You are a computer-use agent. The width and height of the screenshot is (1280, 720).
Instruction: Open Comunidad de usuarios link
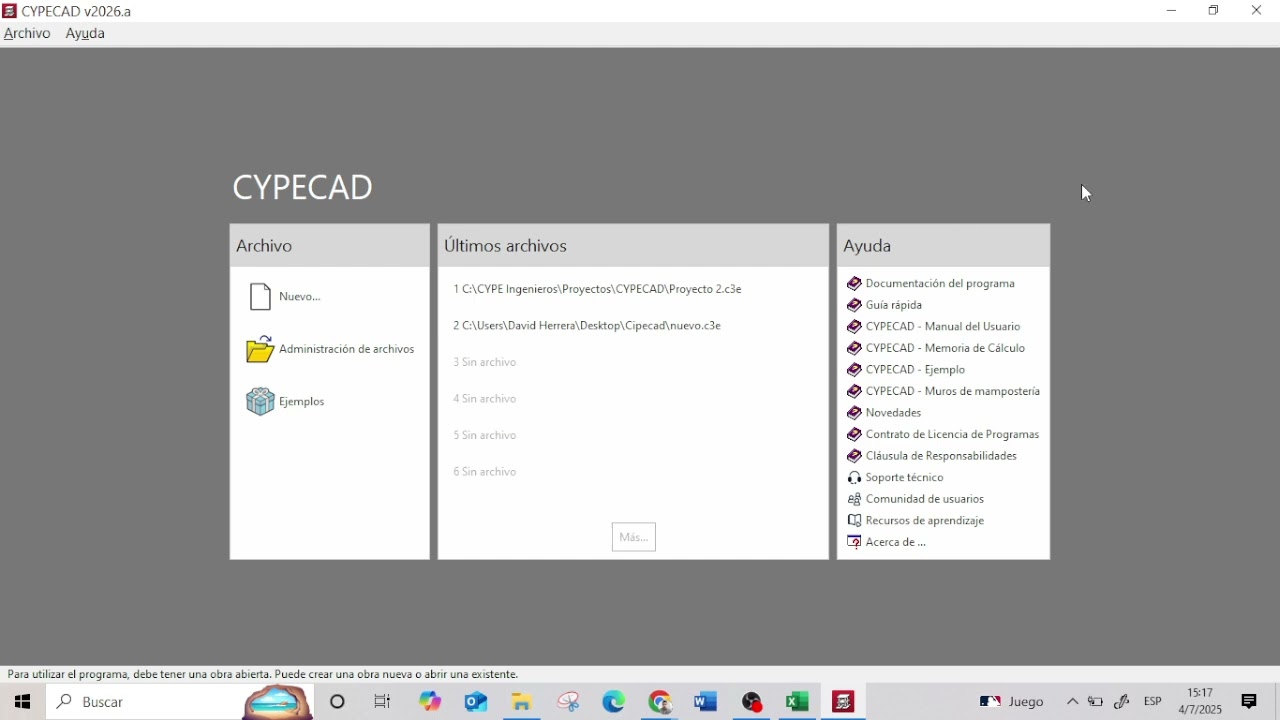[917, 500]
